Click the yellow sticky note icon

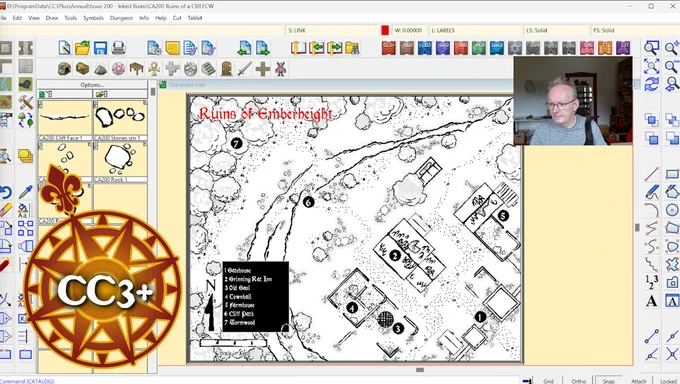[172, 48]
